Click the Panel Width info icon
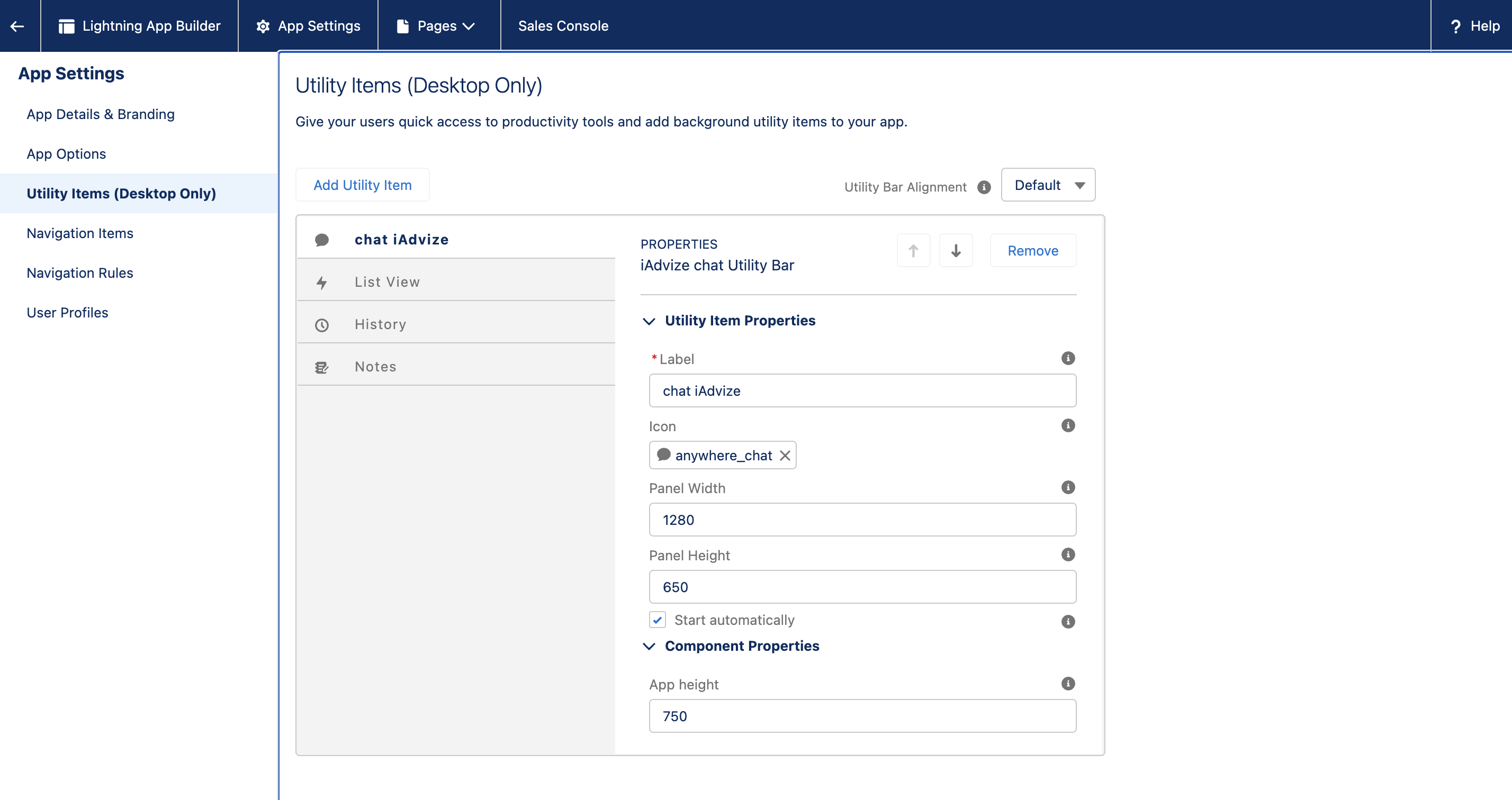The image size is (1512, 800). [1068, 487]
